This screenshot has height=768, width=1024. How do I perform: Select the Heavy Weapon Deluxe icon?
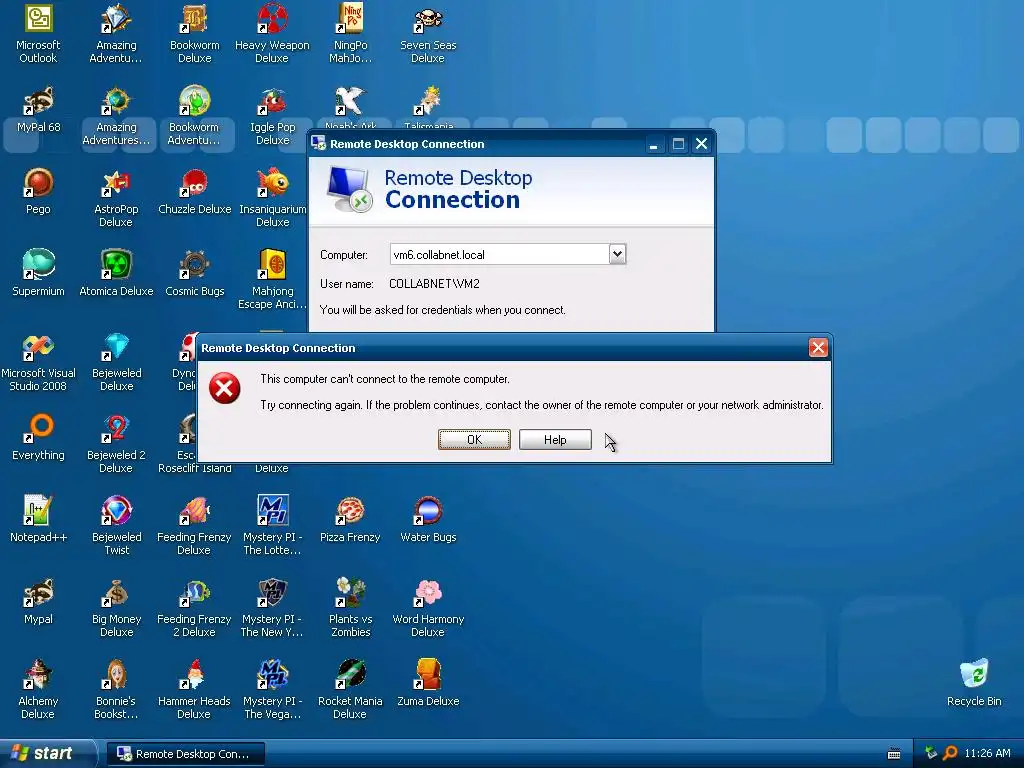[272, 34]
